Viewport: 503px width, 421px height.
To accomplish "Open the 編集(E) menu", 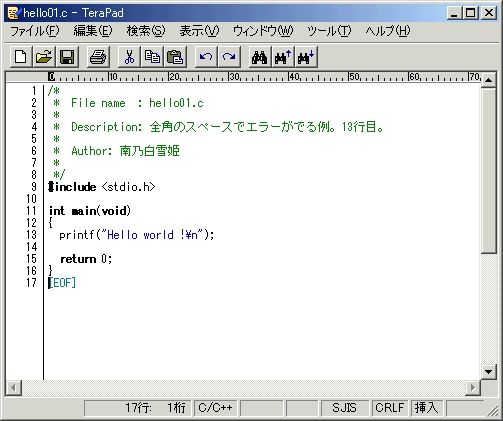I will [93, 31].
